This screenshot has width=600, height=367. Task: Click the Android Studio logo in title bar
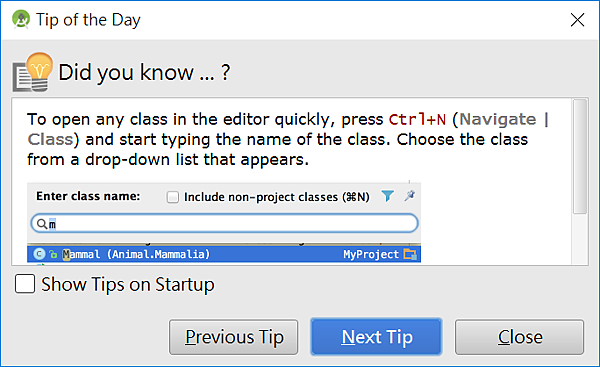click(21, 19)
